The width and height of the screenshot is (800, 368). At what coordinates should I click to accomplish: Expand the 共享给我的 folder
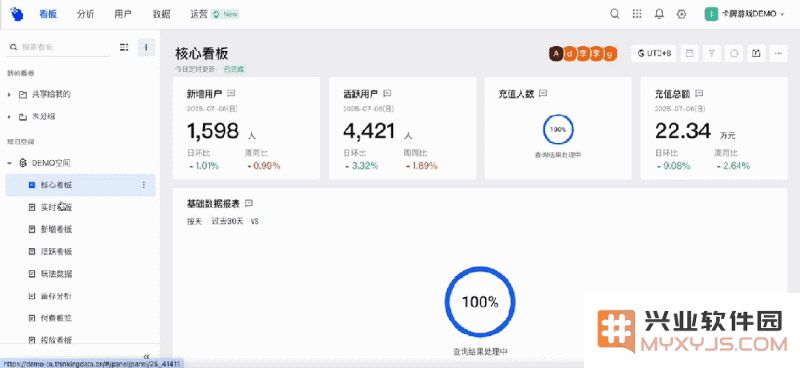click(x=9, y=94)
